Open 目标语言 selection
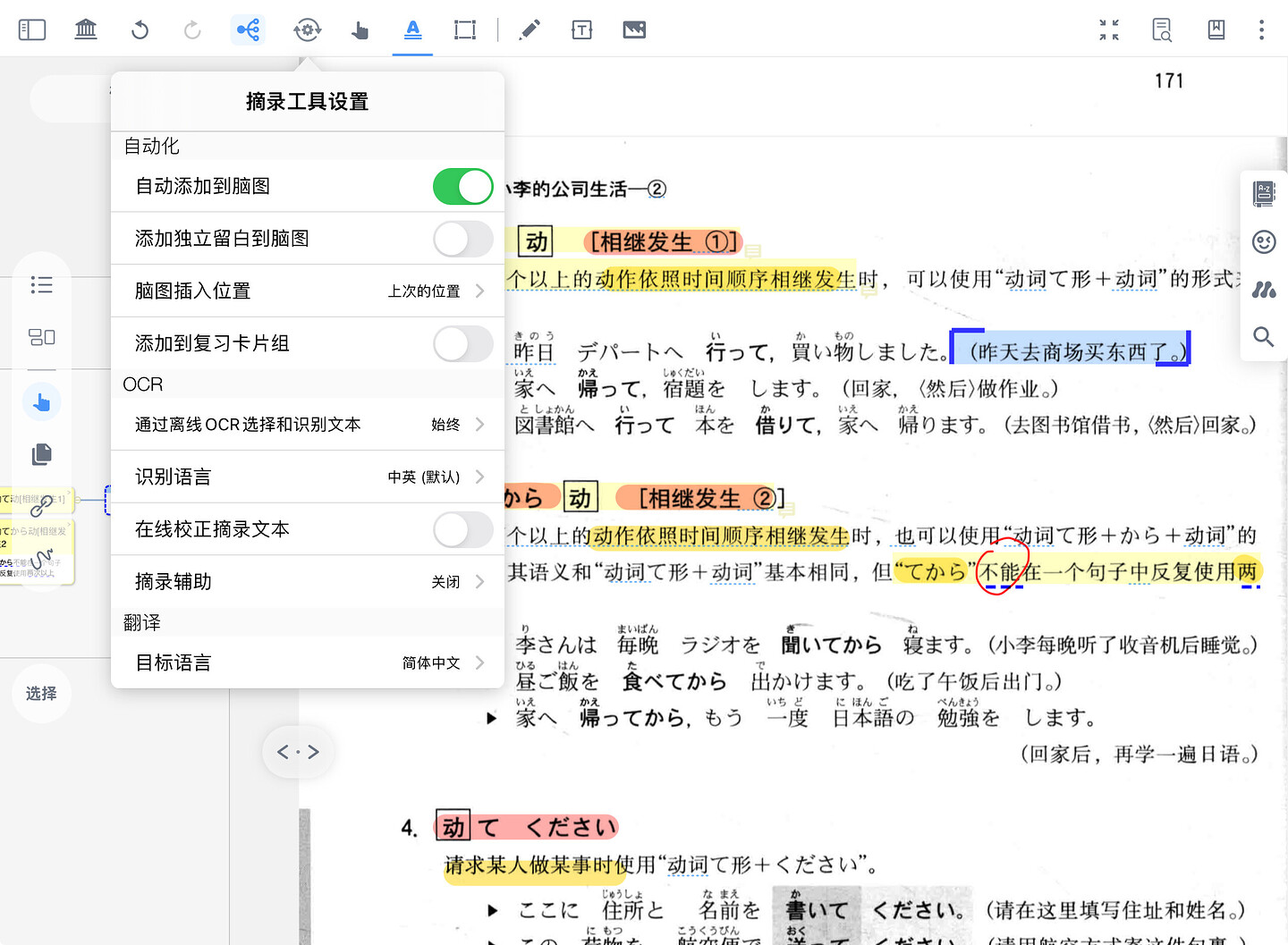Viewport: 1288px width, 945px height. [x=307, y=662]
